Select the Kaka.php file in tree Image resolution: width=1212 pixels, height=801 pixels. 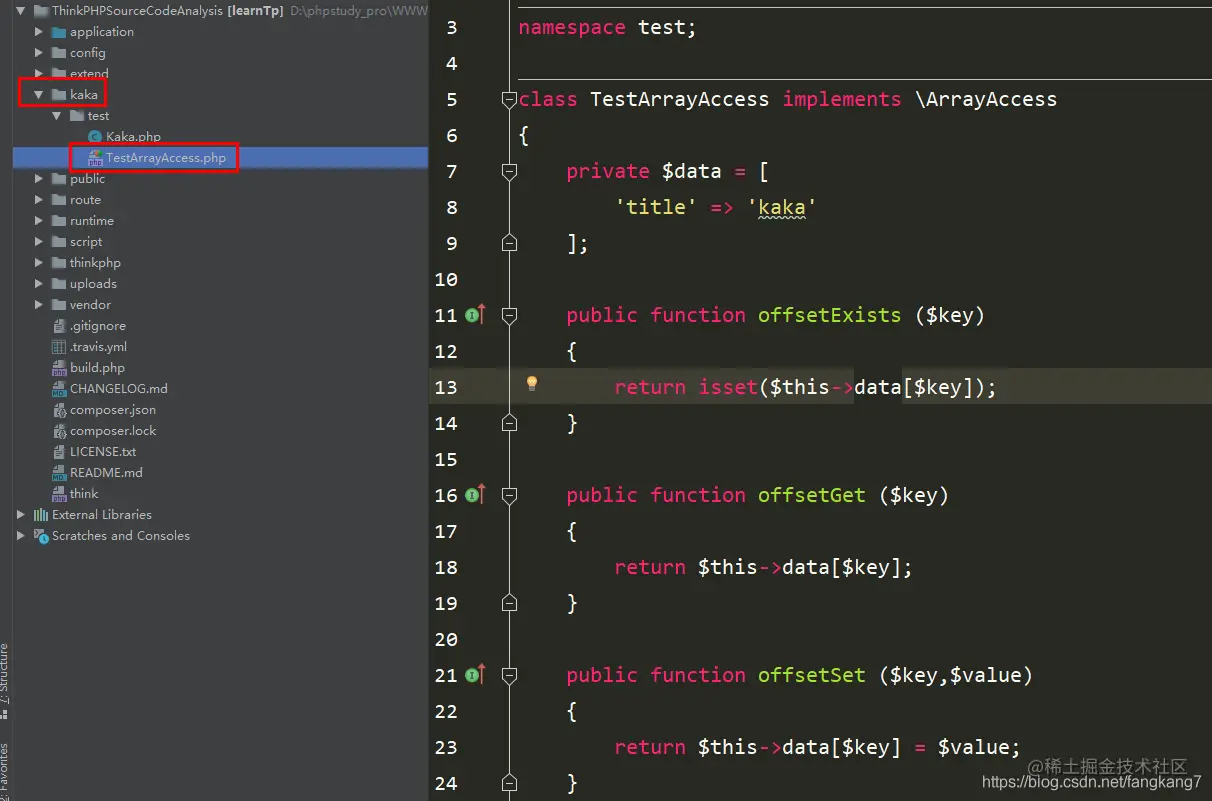tap(133, 137)
